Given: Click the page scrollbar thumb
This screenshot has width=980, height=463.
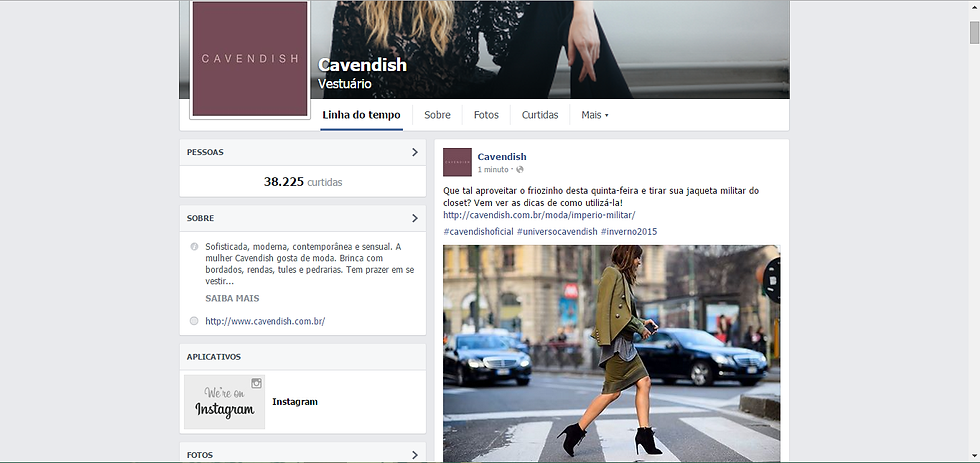Looking at the screenshot, I should click(x=974, y=31).
